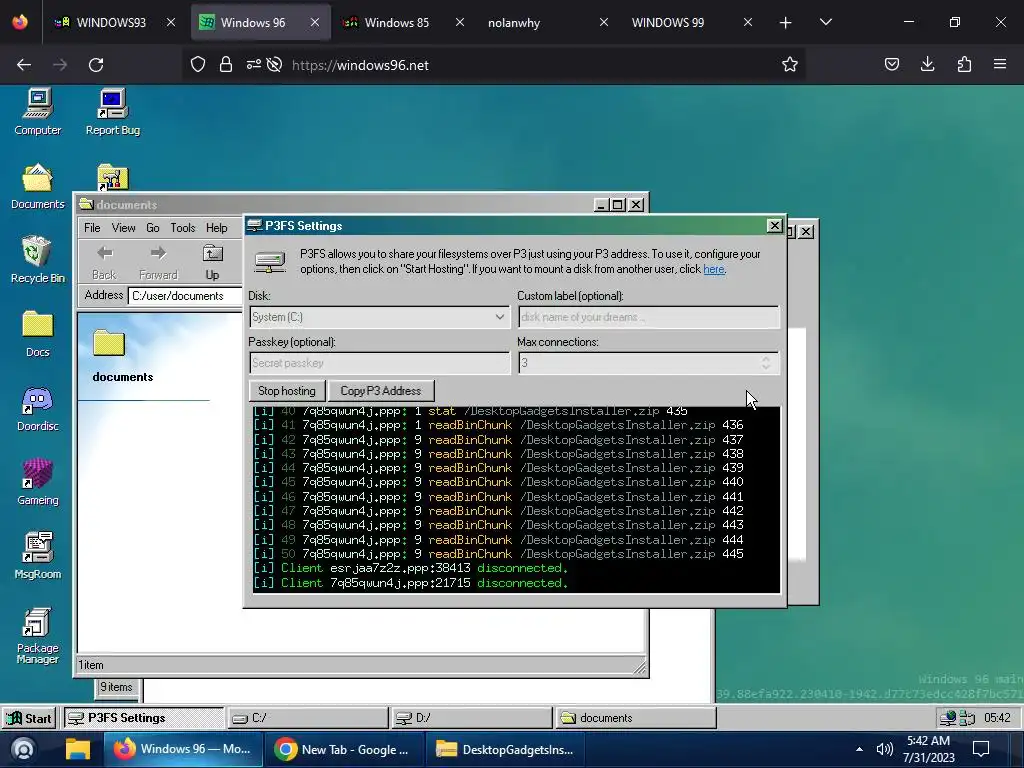Open Windows File Explorer taskbar icon
1024x768 pixels.
point(78,749)
